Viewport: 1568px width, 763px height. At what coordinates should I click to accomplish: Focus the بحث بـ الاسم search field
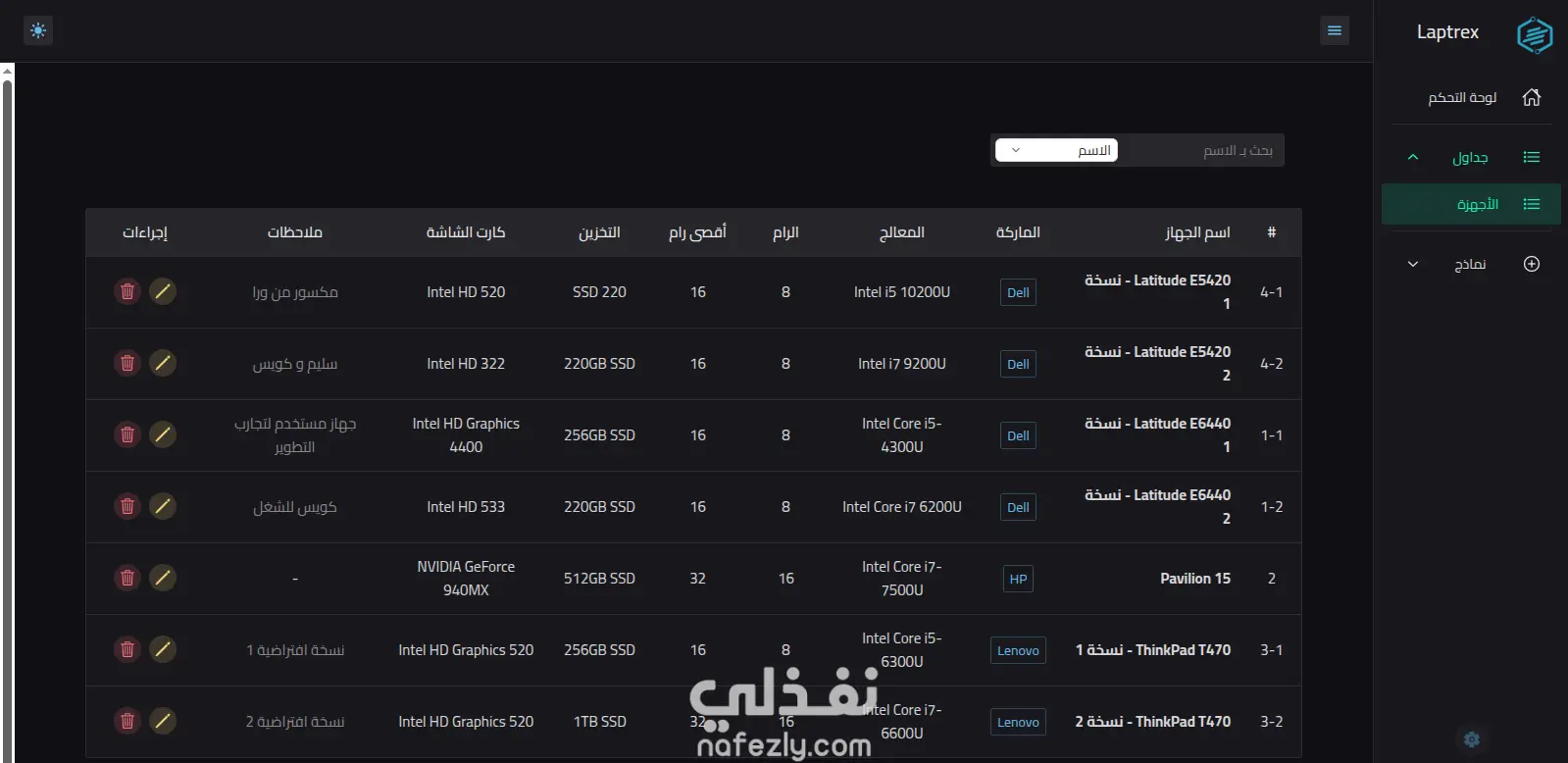tap(1200, 150)
